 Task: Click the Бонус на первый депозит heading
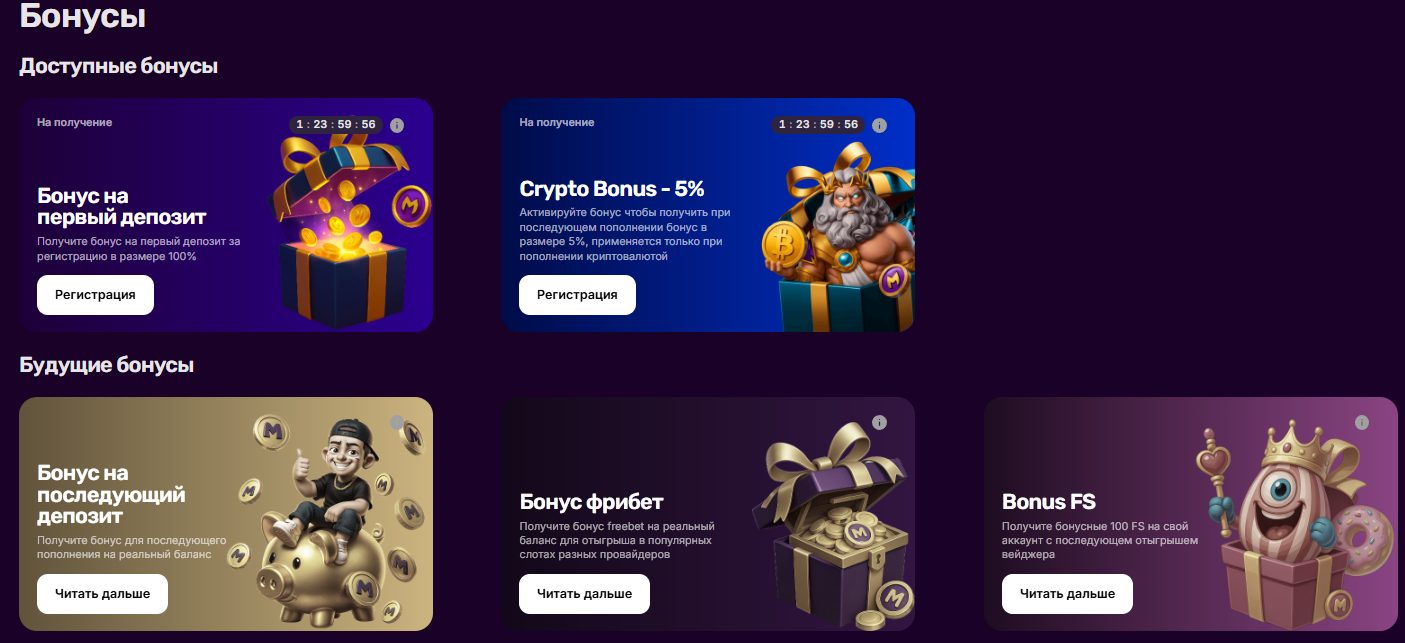point(122,206)
